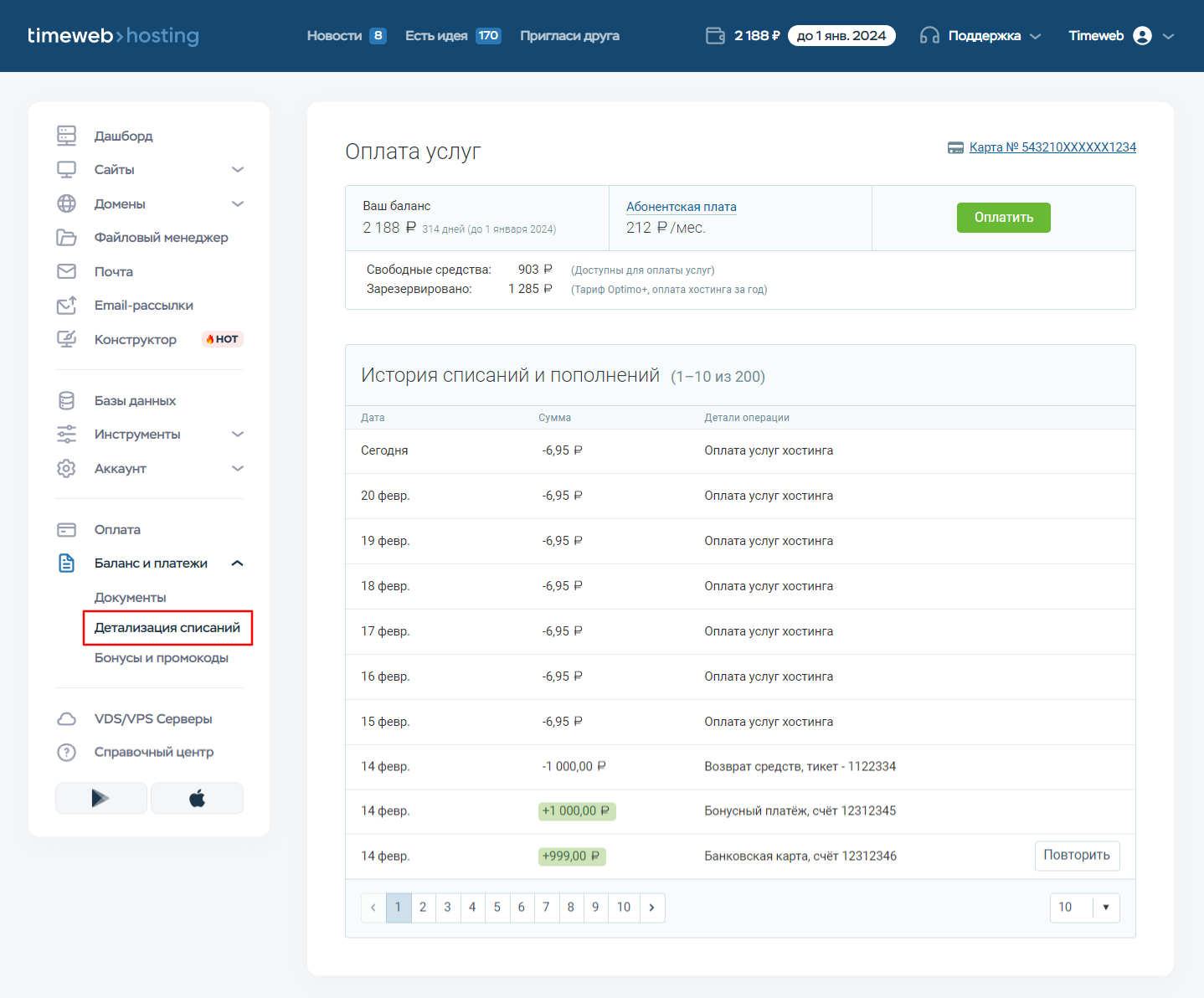Screen dimensions: 1204x998
Task: Click the Apple App Store icon
Action: coord(197,799)
